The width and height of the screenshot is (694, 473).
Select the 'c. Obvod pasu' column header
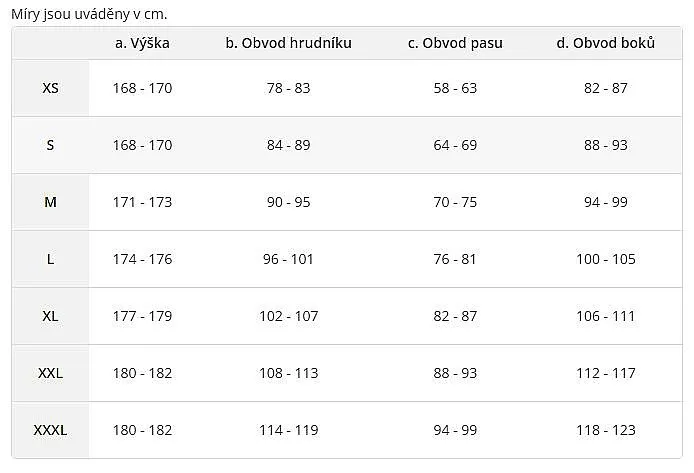[x=455, y=43]
